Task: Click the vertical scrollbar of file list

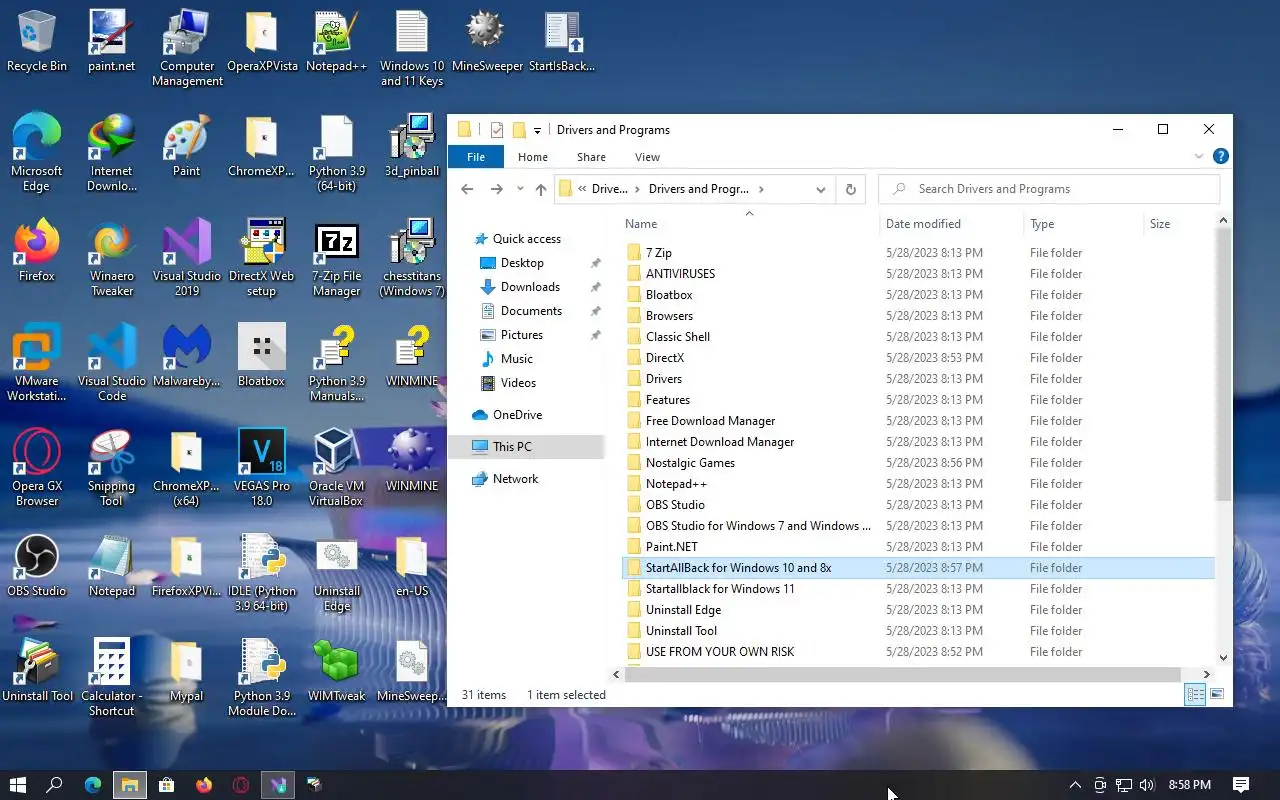Action: [x=1223, y=363]
